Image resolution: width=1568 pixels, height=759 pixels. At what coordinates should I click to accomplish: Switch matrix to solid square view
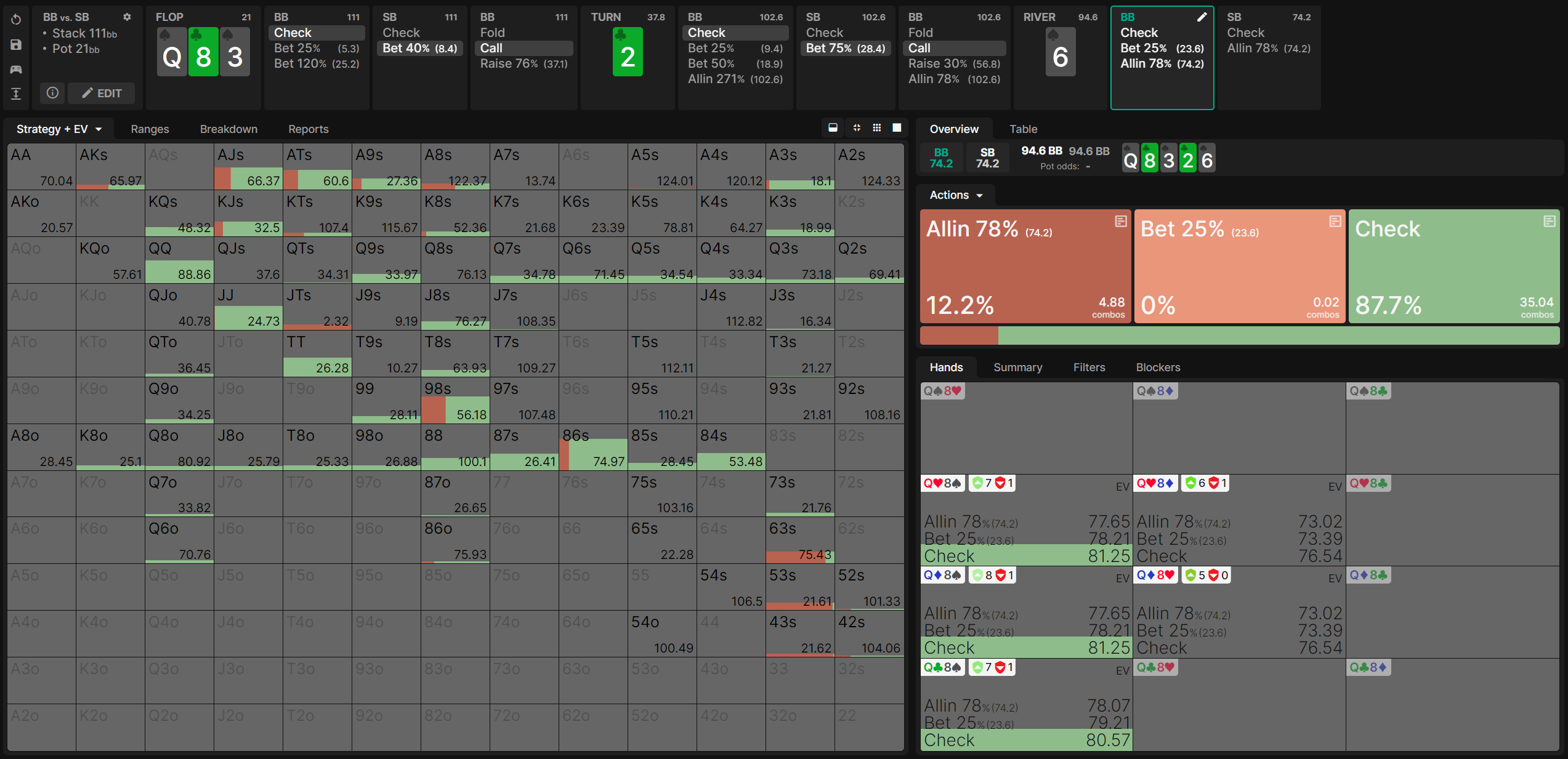(897, 128)
